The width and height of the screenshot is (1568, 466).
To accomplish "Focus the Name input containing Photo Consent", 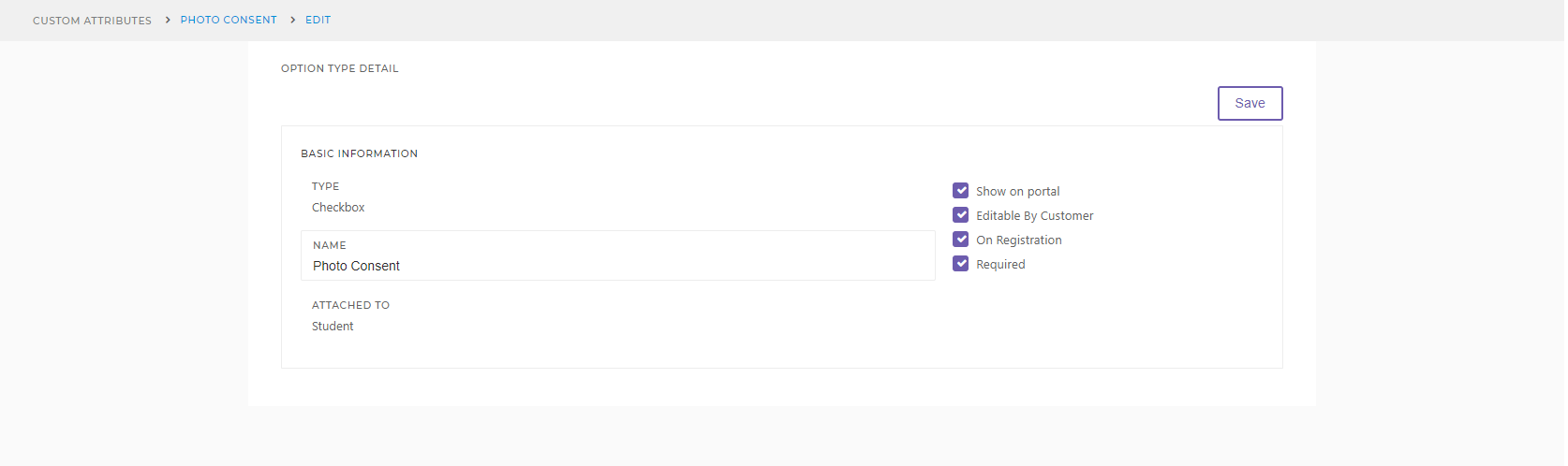I will [x=618, y=255].
